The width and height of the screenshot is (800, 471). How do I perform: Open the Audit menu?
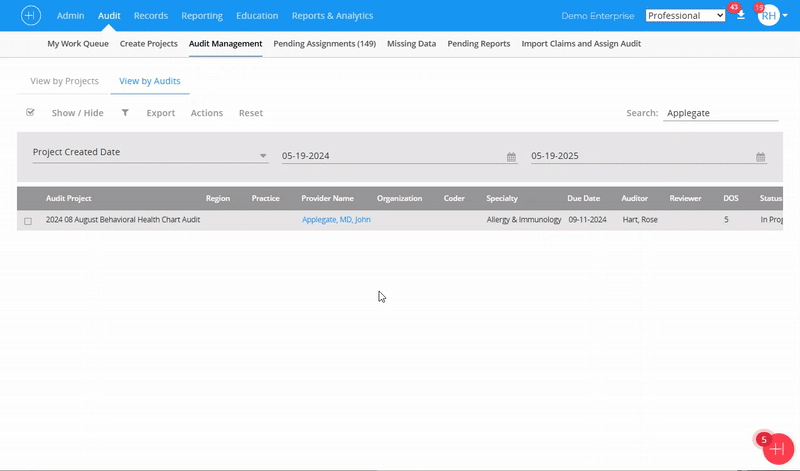coord(109,16)
